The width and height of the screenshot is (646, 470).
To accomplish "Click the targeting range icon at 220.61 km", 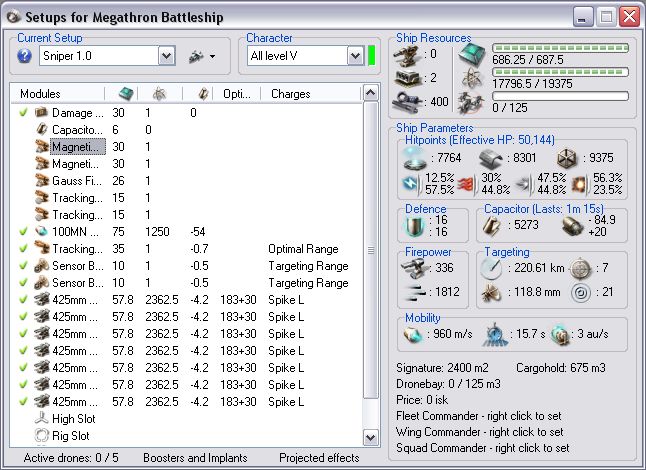I will [492, 269].
